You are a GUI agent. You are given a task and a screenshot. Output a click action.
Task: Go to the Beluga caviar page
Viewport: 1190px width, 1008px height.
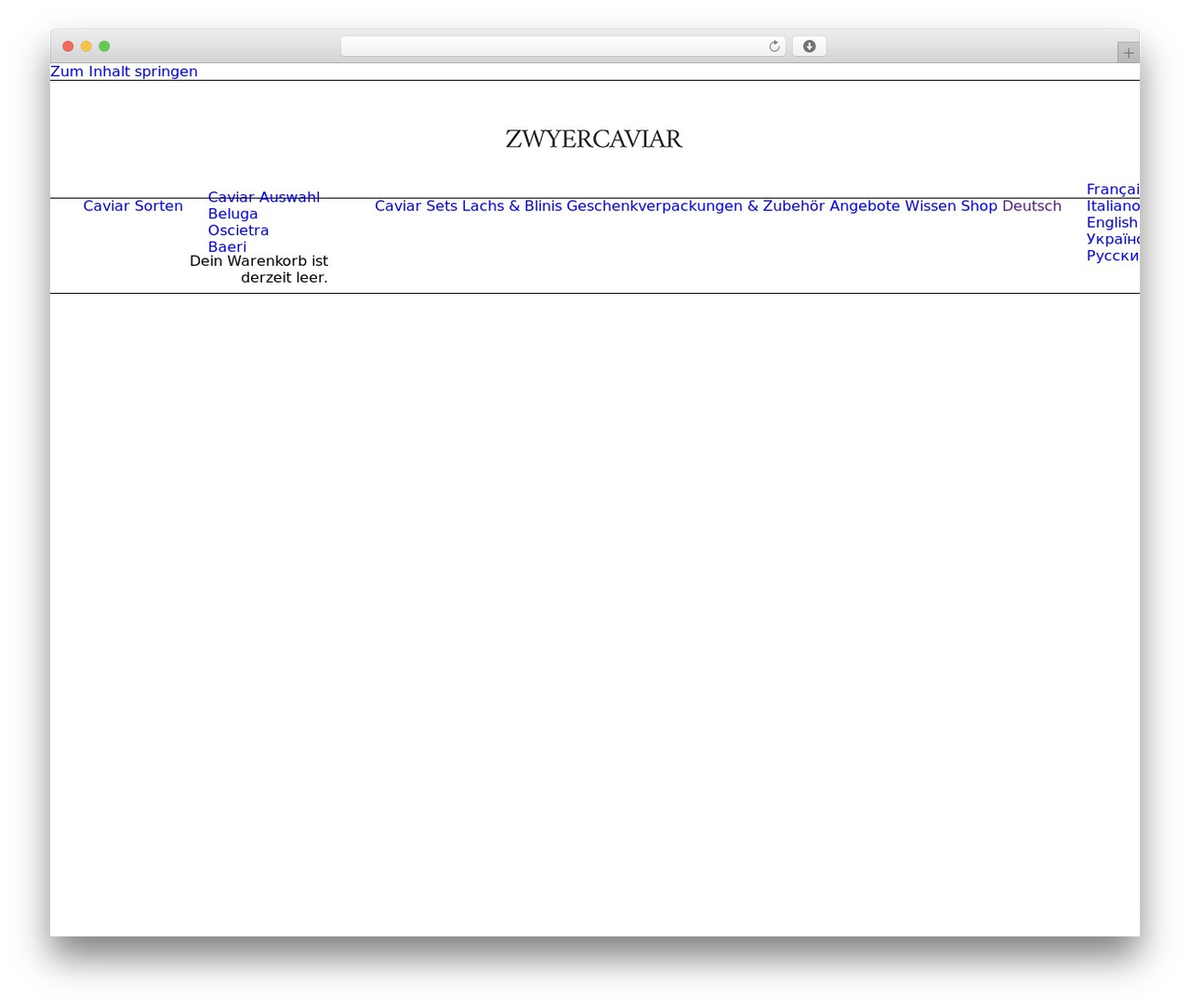(x=233, y=214)
